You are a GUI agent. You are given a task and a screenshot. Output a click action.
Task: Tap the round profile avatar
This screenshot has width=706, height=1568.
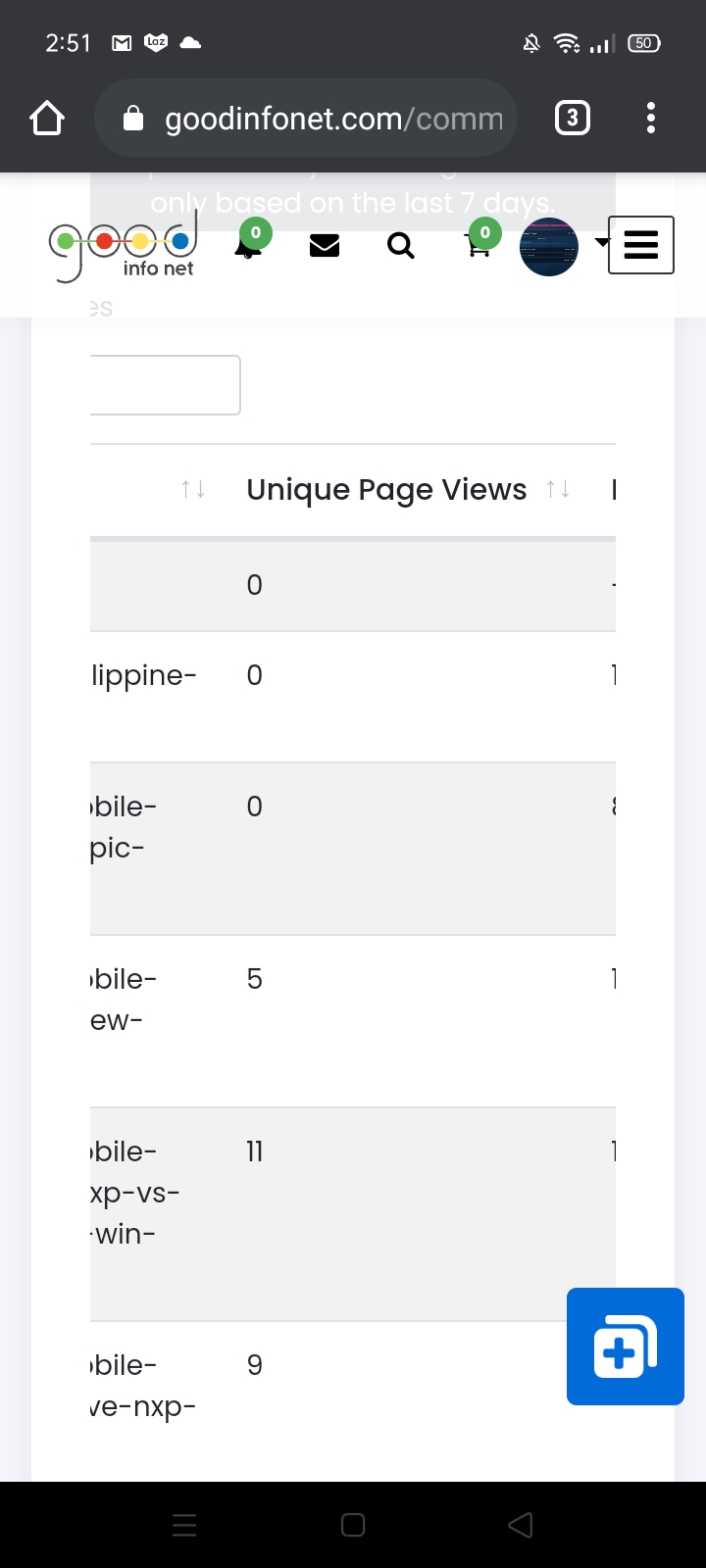(549, 247)
